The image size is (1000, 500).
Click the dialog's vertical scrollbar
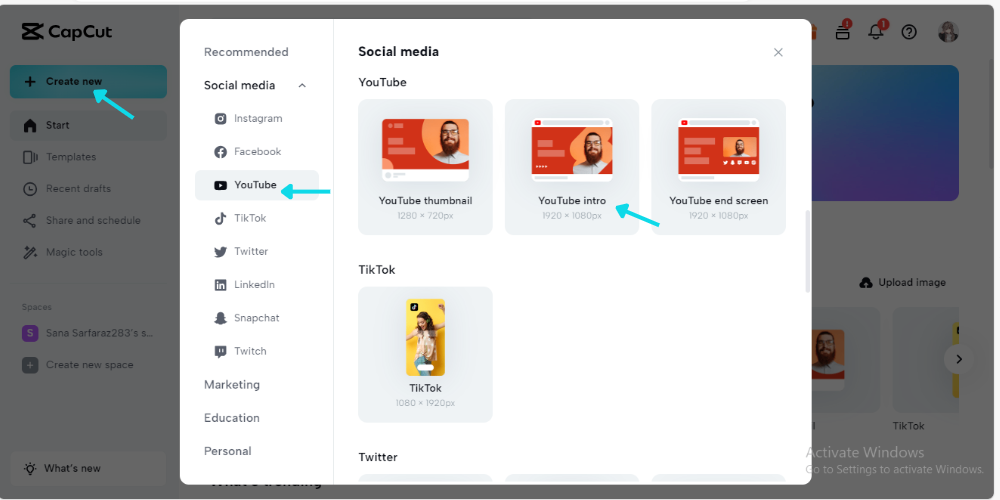808,251
